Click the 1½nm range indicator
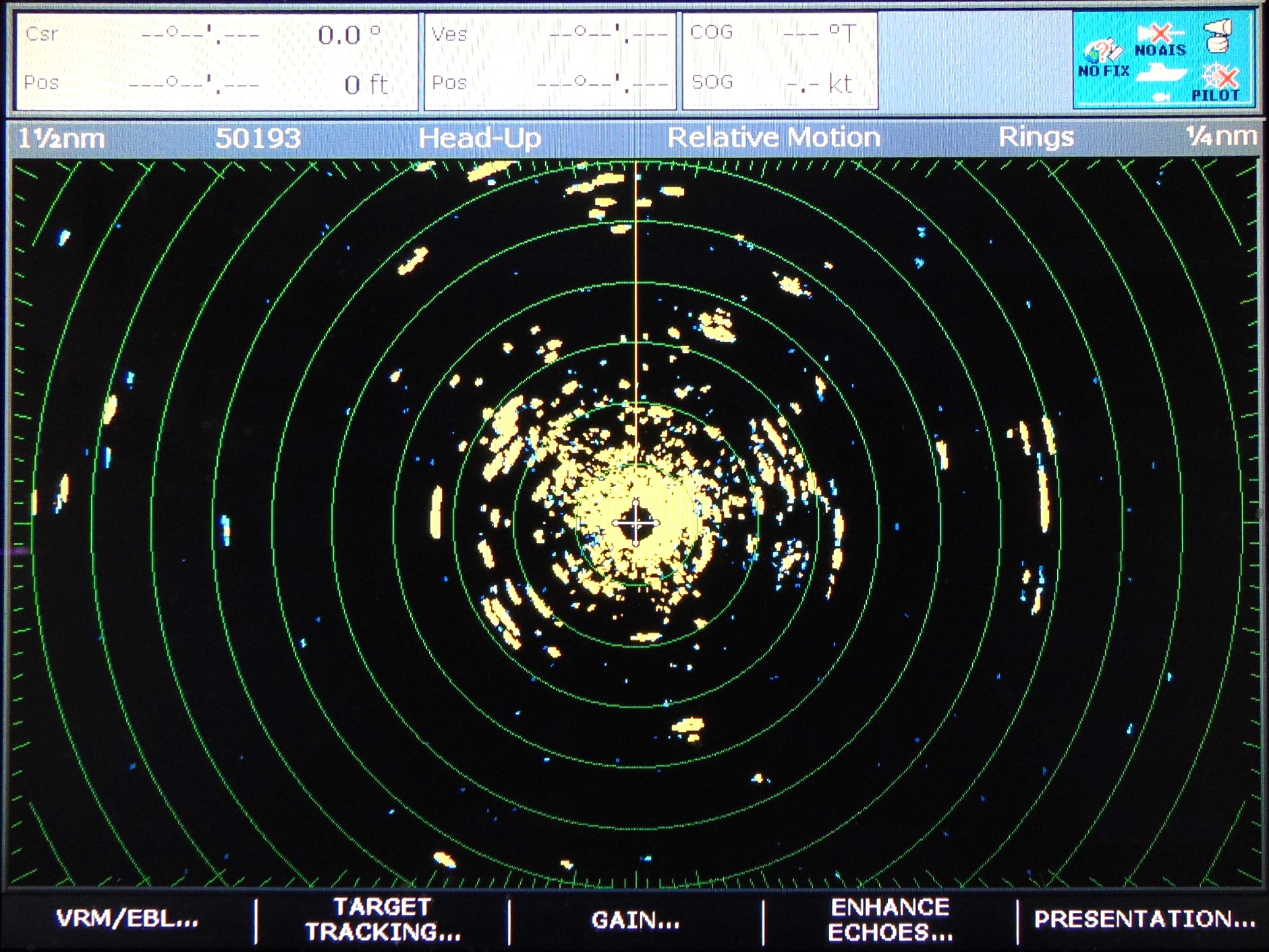This screenshot has height=952, width=1269. click(62, 139)
